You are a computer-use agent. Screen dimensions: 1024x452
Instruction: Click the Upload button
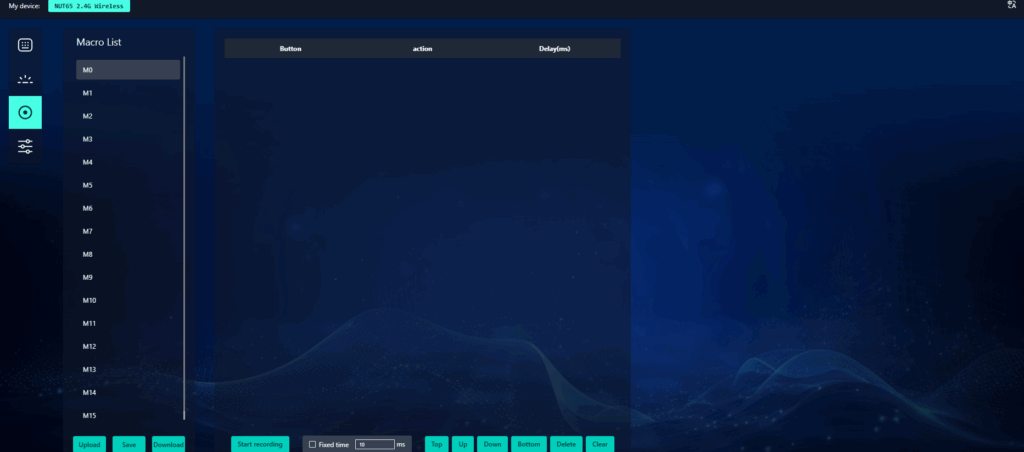89,444
